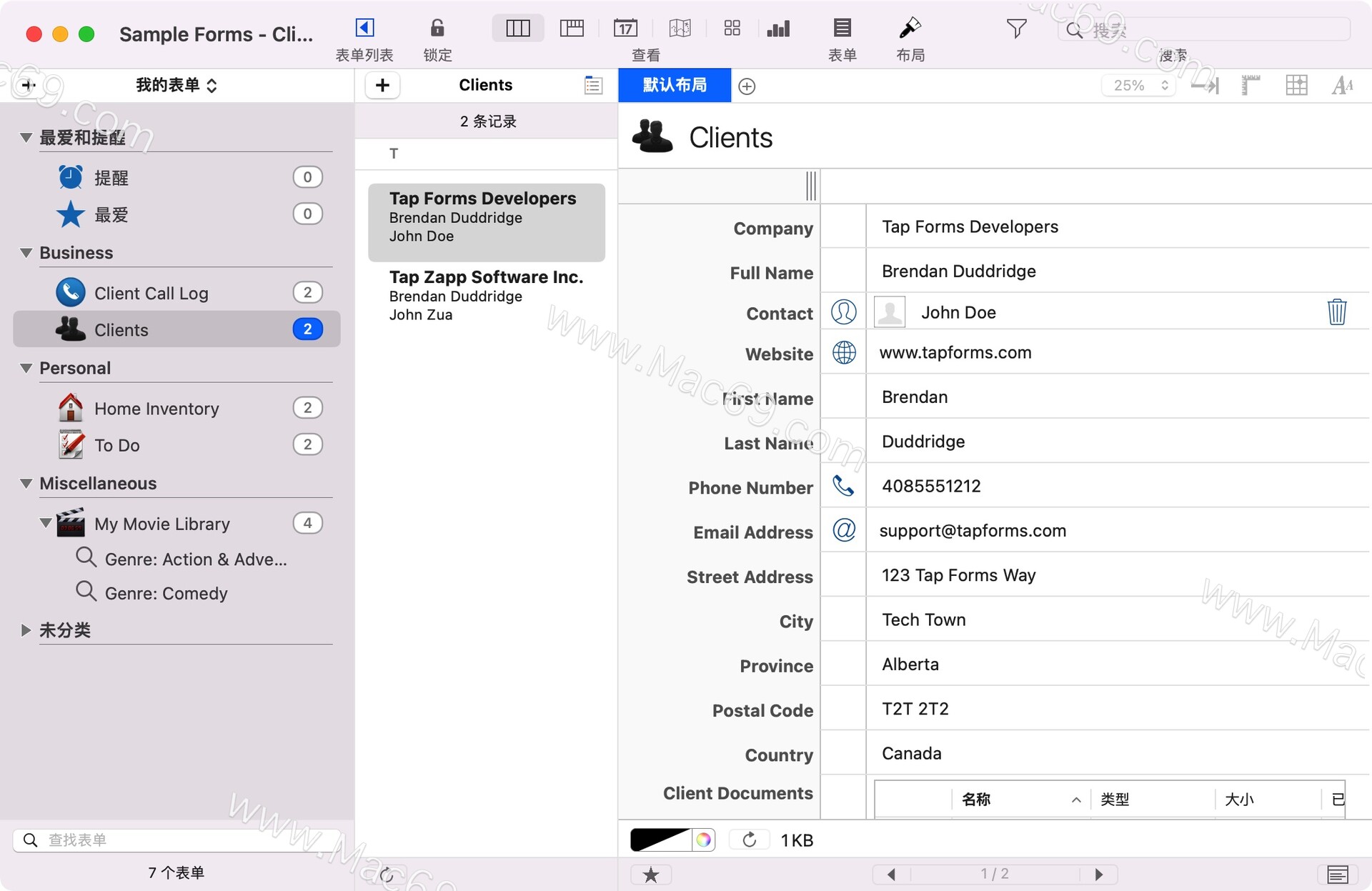Switch to the column layout view toggle
1372x891 pixels.
pos(517,28)
